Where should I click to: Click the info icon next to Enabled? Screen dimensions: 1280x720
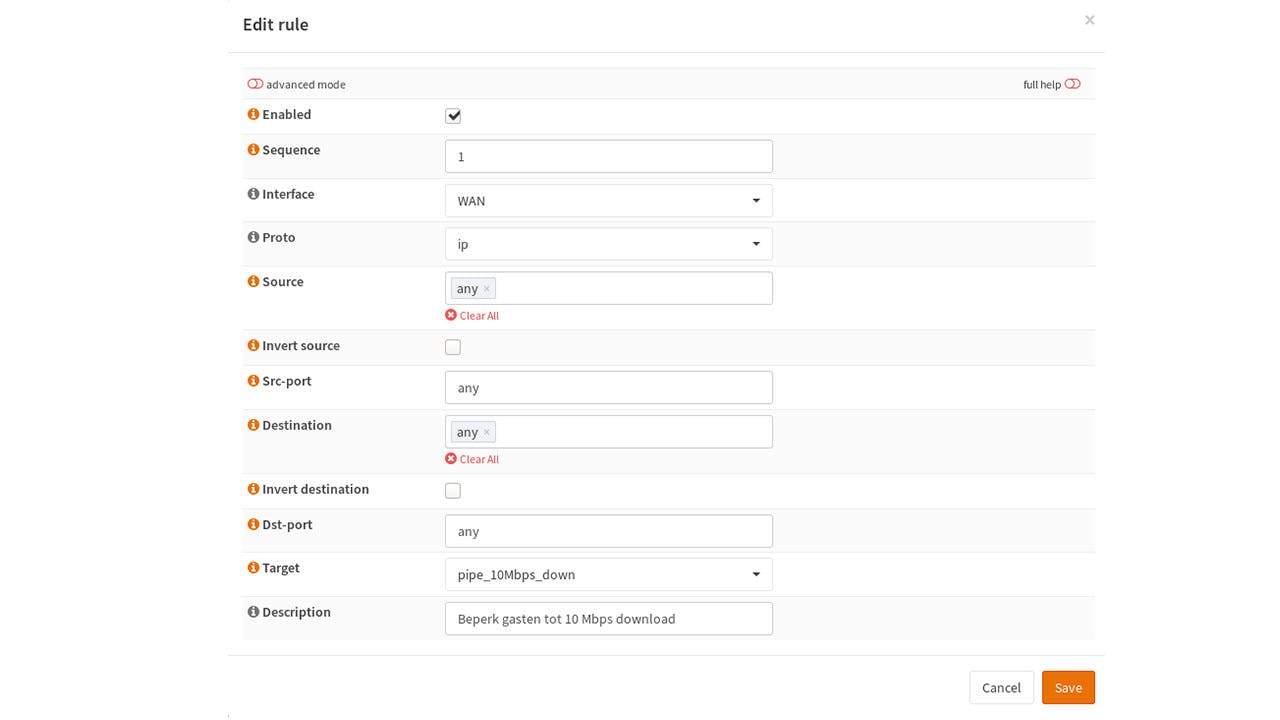point(253,115)
